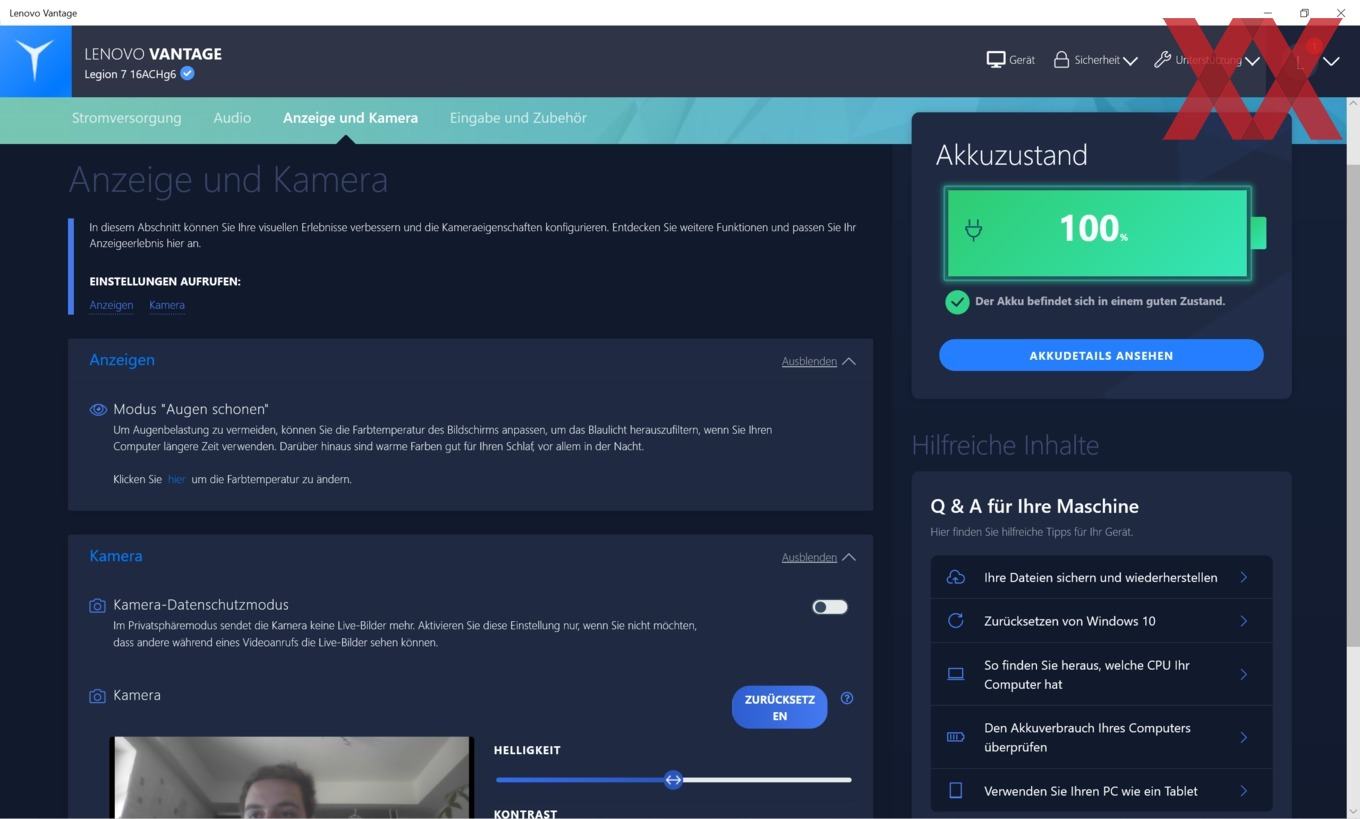Open the Gerät monitor icon menu
The width and height of the screenshot is (1360, 819).
[x=995, y=60]
